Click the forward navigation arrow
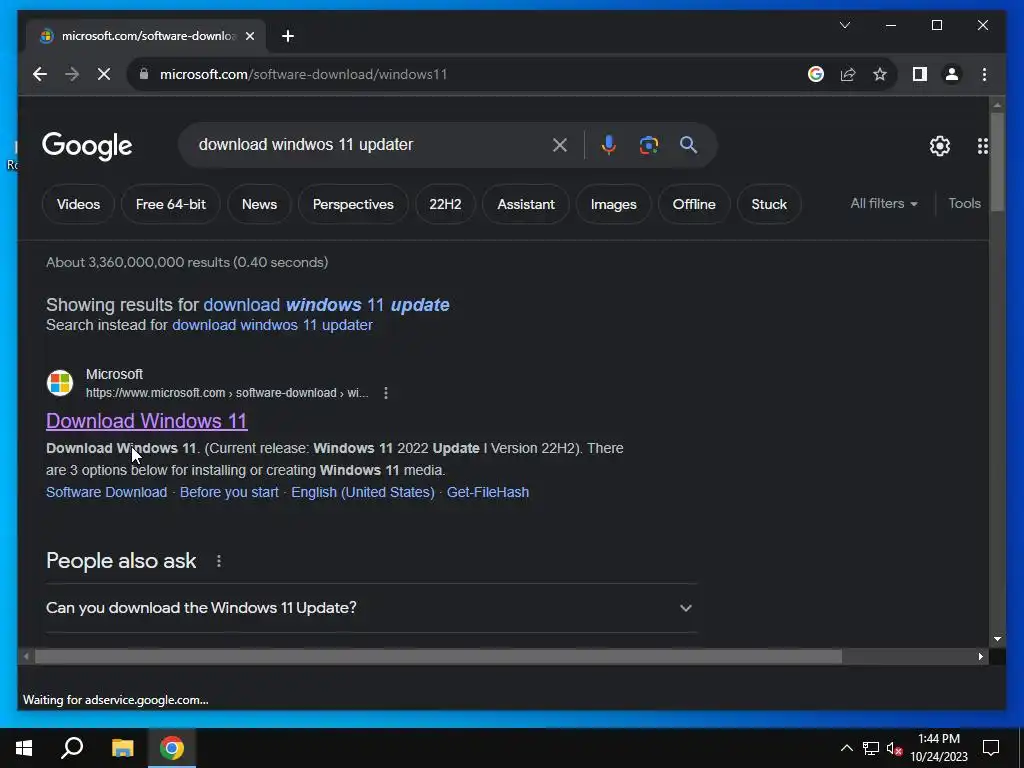The image size is (1024, 768). (72, 74)
